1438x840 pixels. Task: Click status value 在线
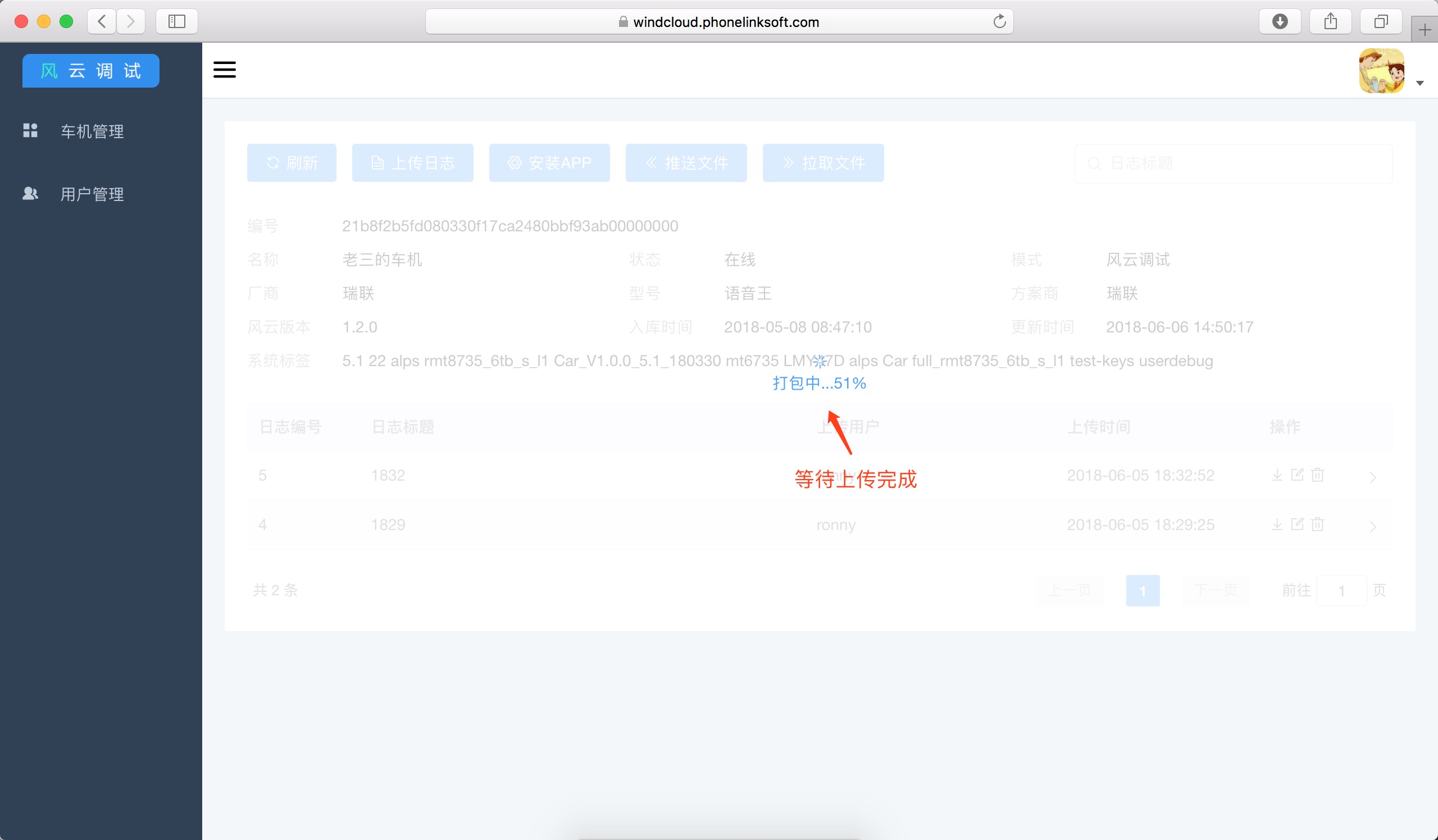pos(740,259)
